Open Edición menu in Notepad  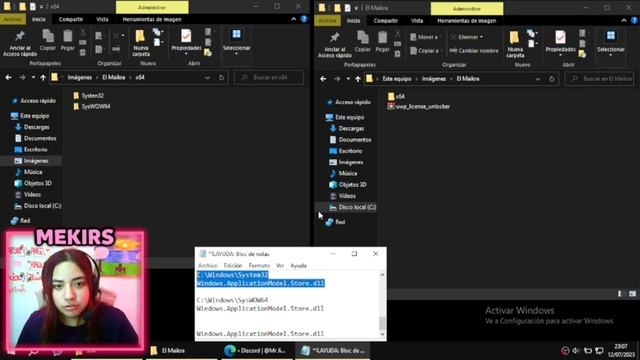coord(233,265)
